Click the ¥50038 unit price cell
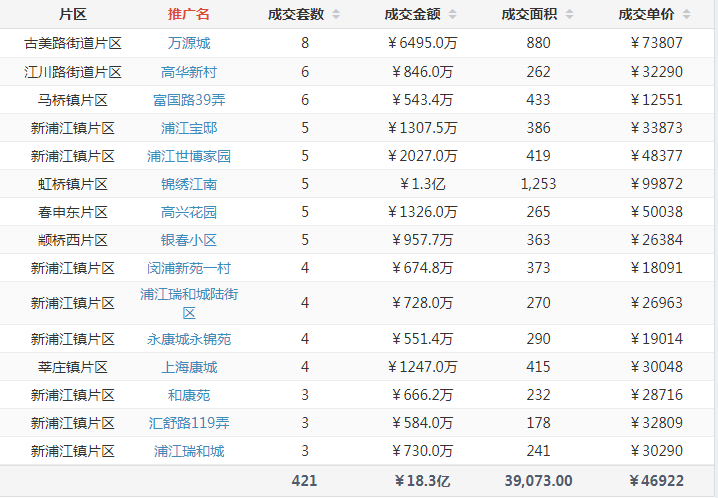This screenshot has height=498, width=718. [656, 212]
